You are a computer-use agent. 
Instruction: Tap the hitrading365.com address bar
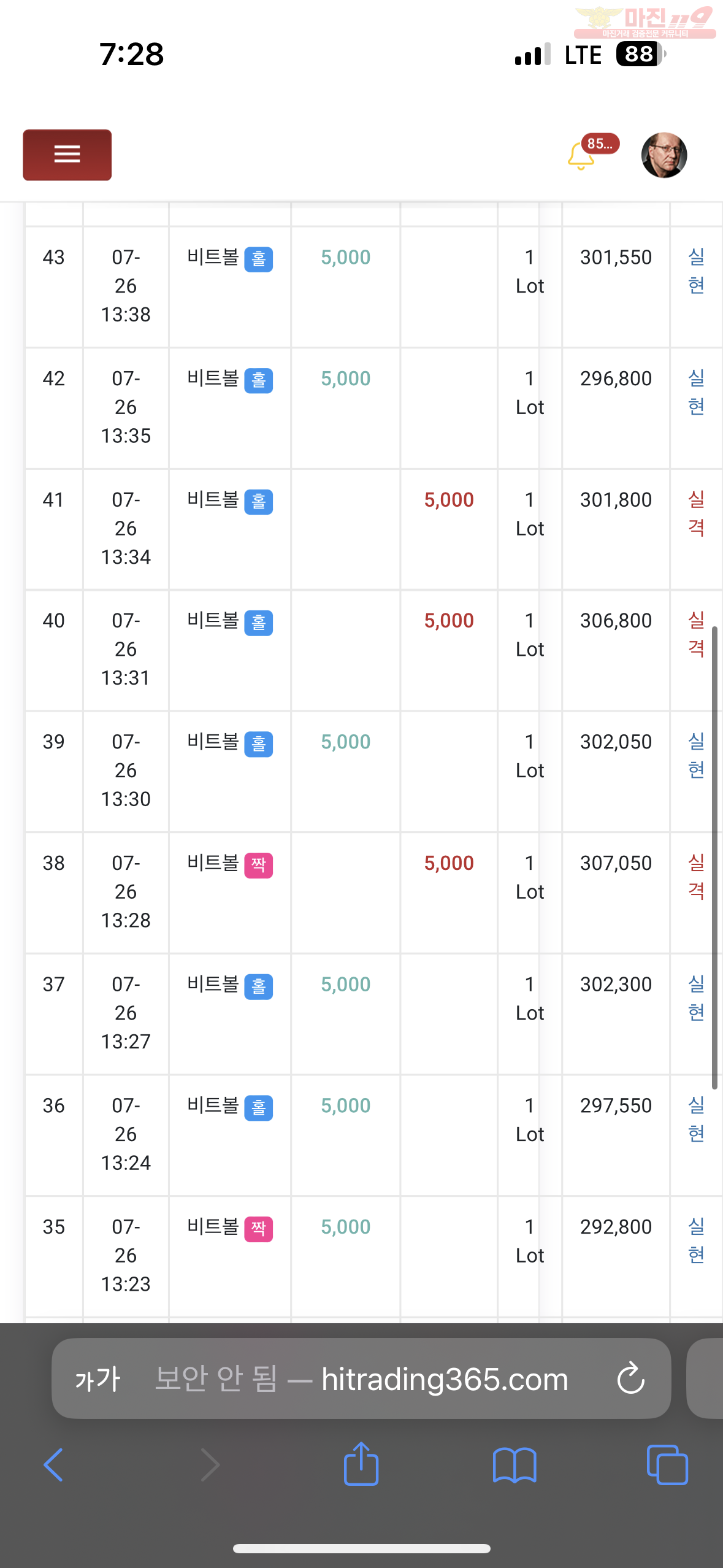361,1378
